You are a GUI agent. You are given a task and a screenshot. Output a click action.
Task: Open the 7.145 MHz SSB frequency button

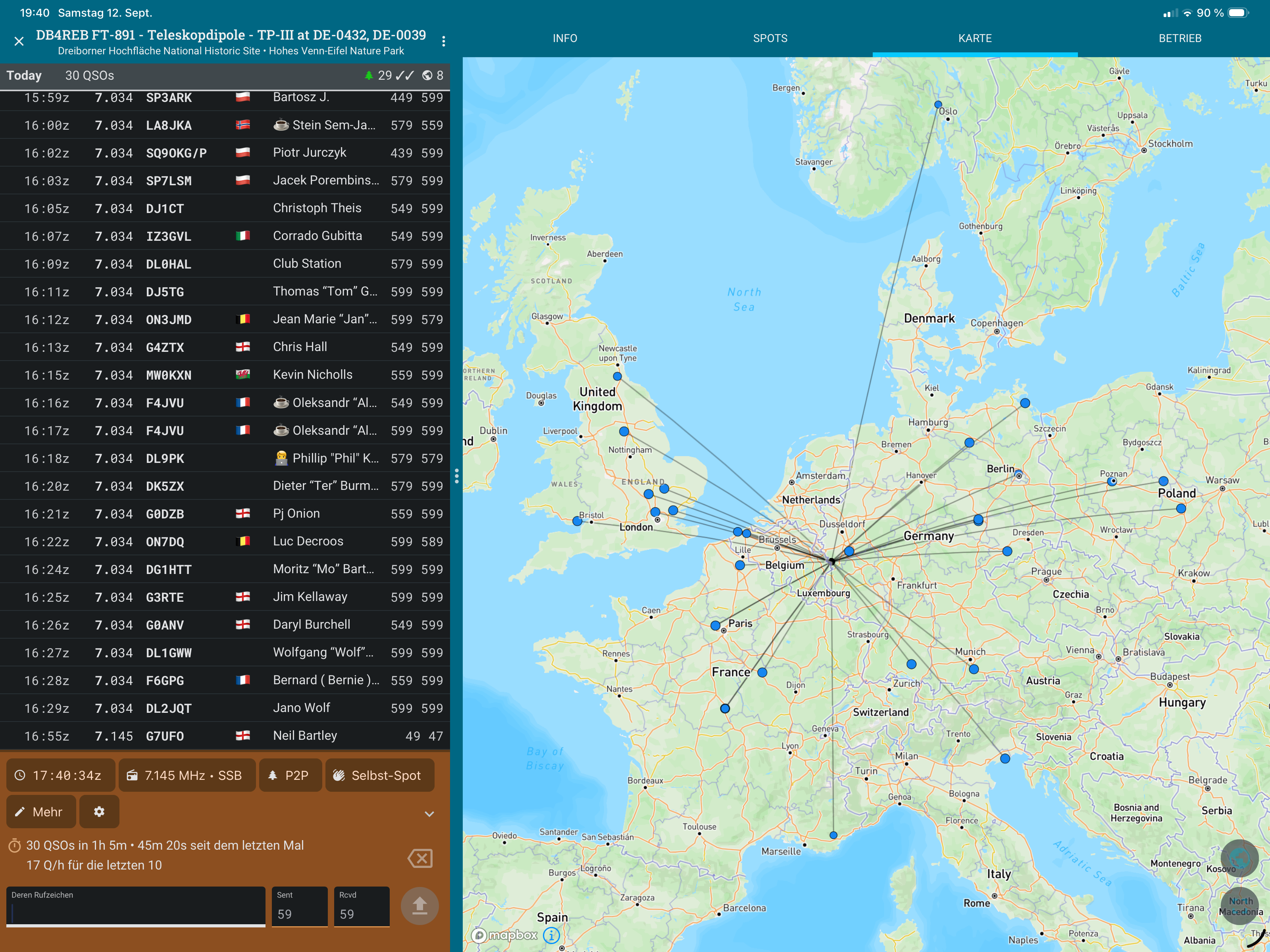(x=187, y=775)
